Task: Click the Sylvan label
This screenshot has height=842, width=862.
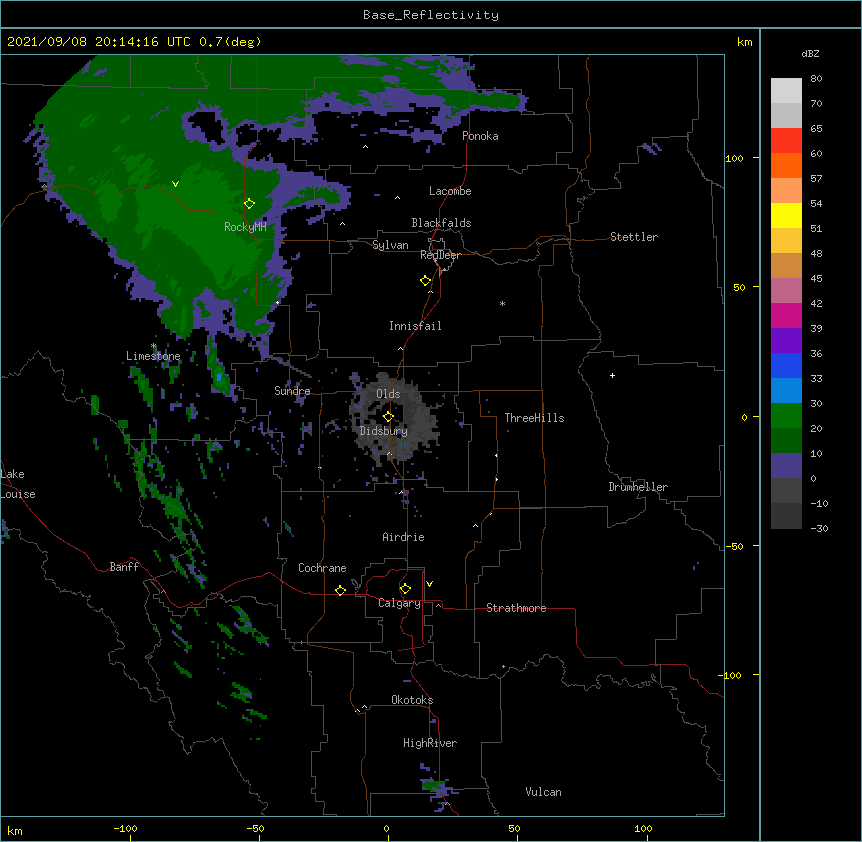Action: tap(390, 245)
